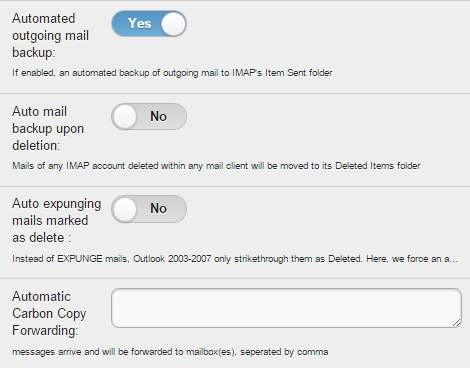The width and height of the screenshot is (470, 368).
Task: Click the "No" text in deletion backup switch
Action: (x=158, y=116)
